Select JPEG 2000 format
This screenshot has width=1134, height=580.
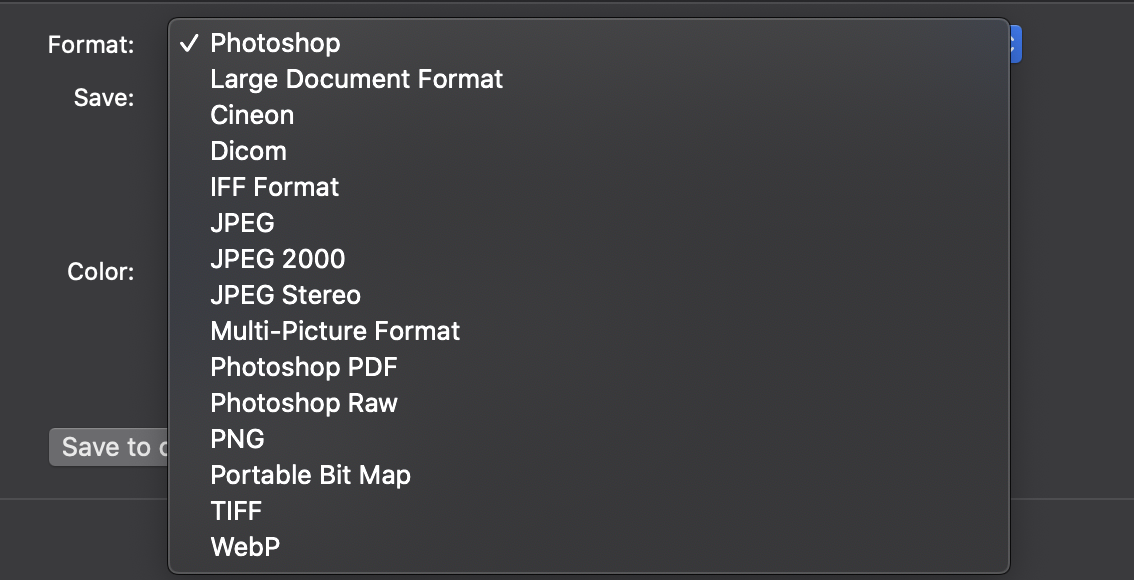coord(277,259)
